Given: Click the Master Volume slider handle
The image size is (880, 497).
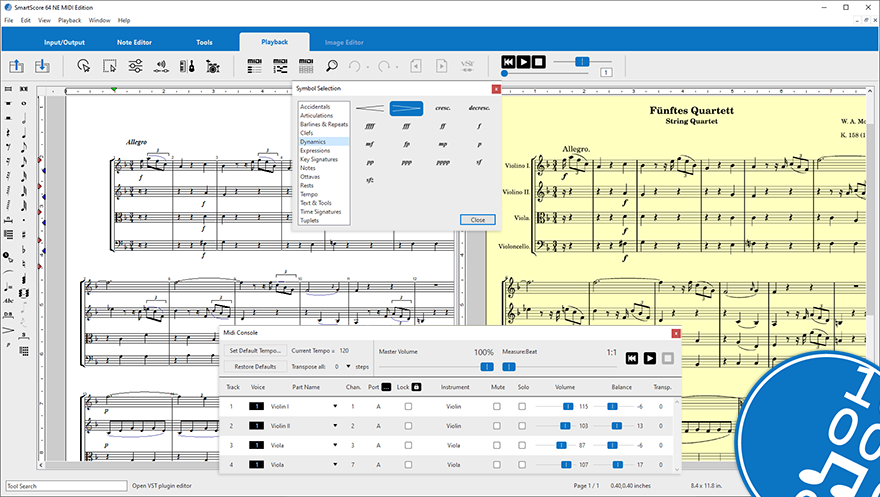Looking at the screenshot, I should [x=487, y=366].
